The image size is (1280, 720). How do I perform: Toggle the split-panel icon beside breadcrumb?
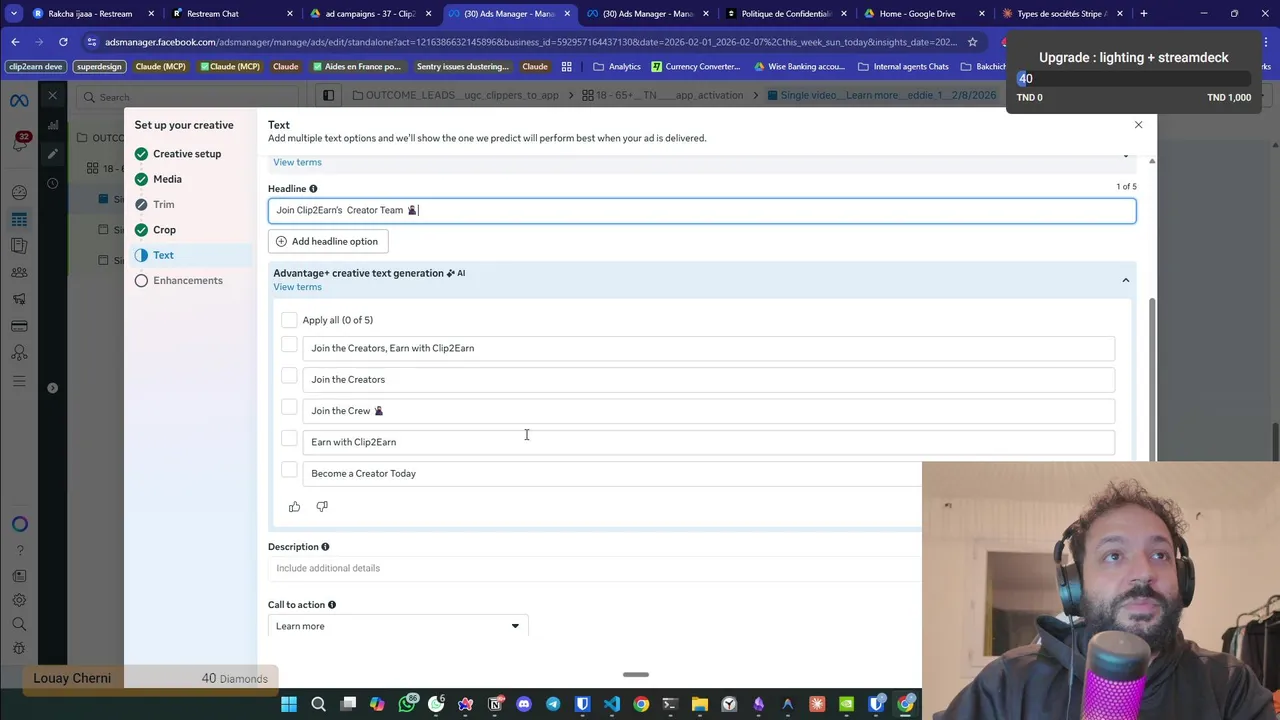tap(328, 95)
